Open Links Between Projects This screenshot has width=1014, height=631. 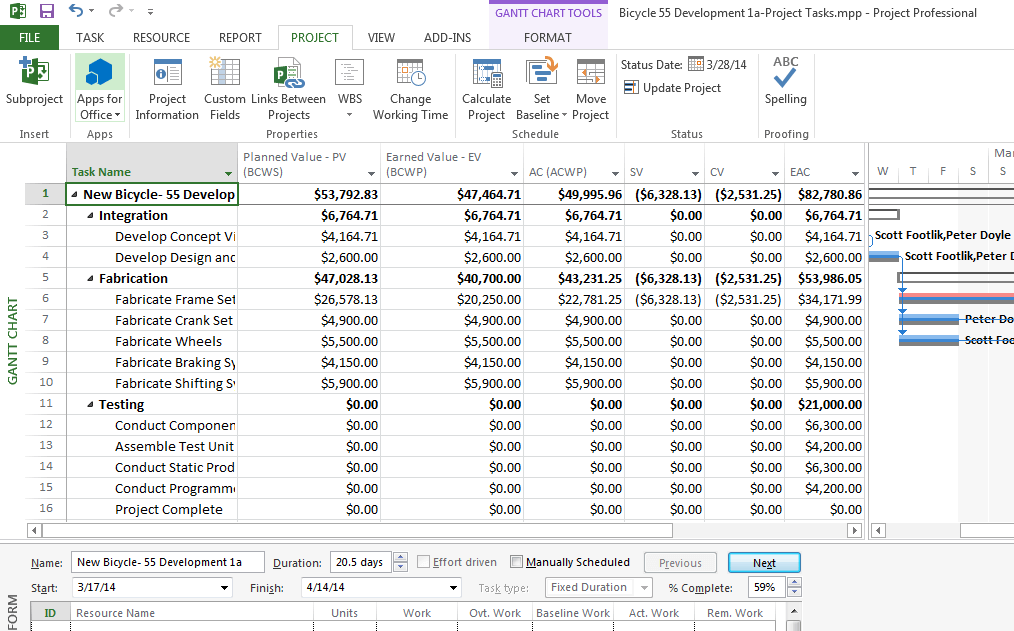[x=288, y=89]
